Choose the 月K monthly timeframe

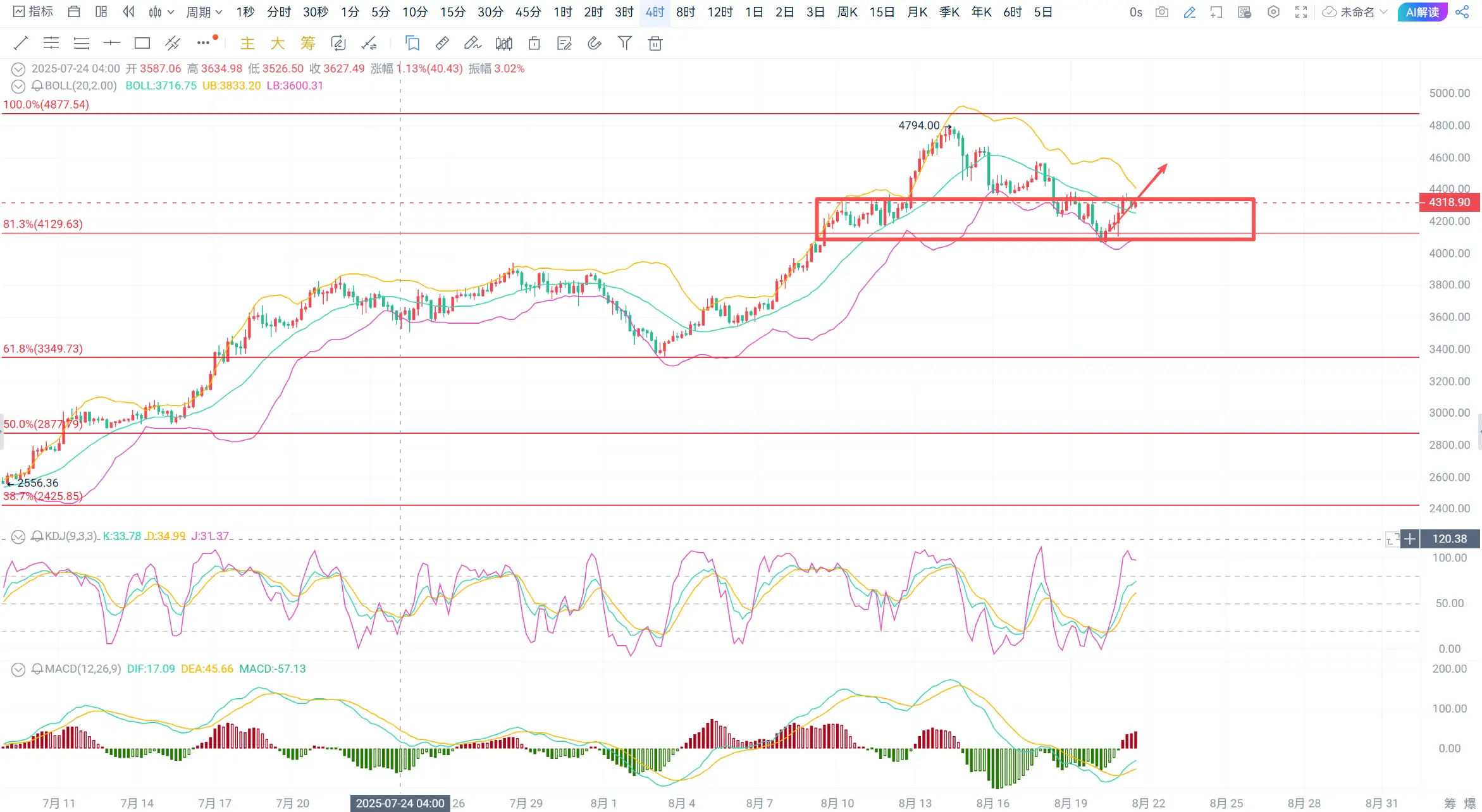pyautogui.click(x=917, y=11)
